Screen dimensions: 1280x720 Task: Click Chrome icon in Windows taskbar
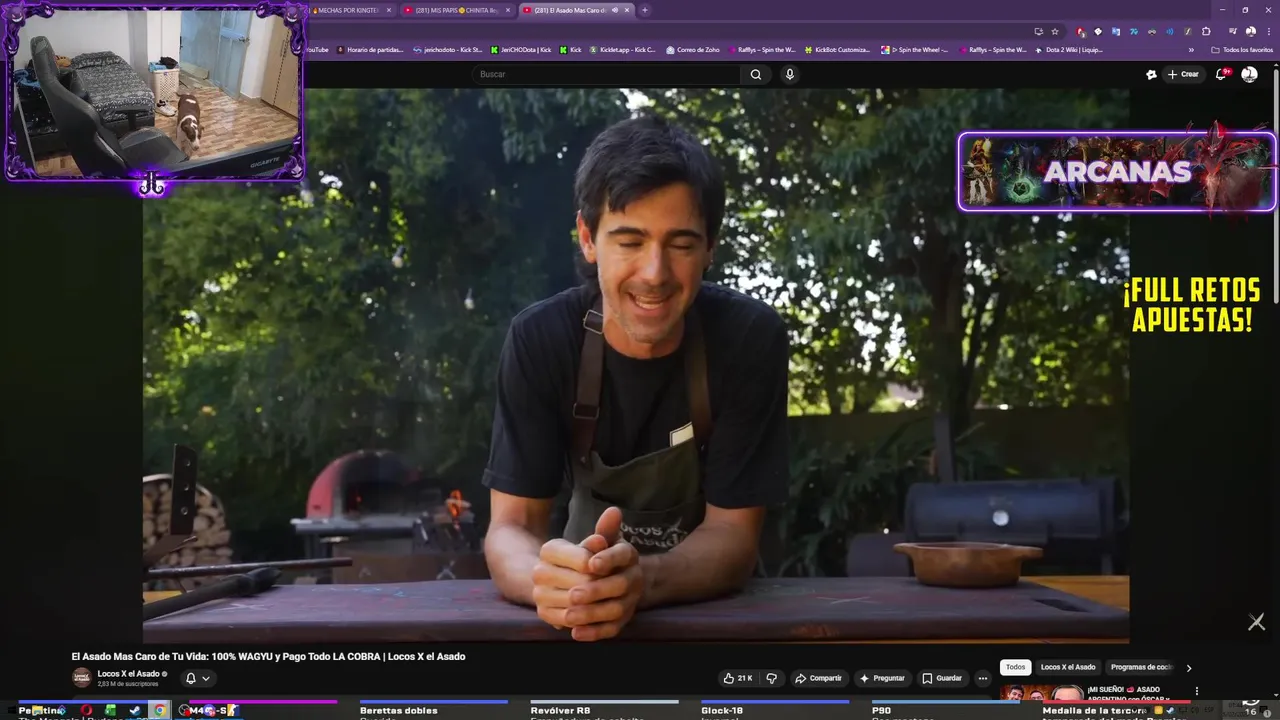coord(159,710)
